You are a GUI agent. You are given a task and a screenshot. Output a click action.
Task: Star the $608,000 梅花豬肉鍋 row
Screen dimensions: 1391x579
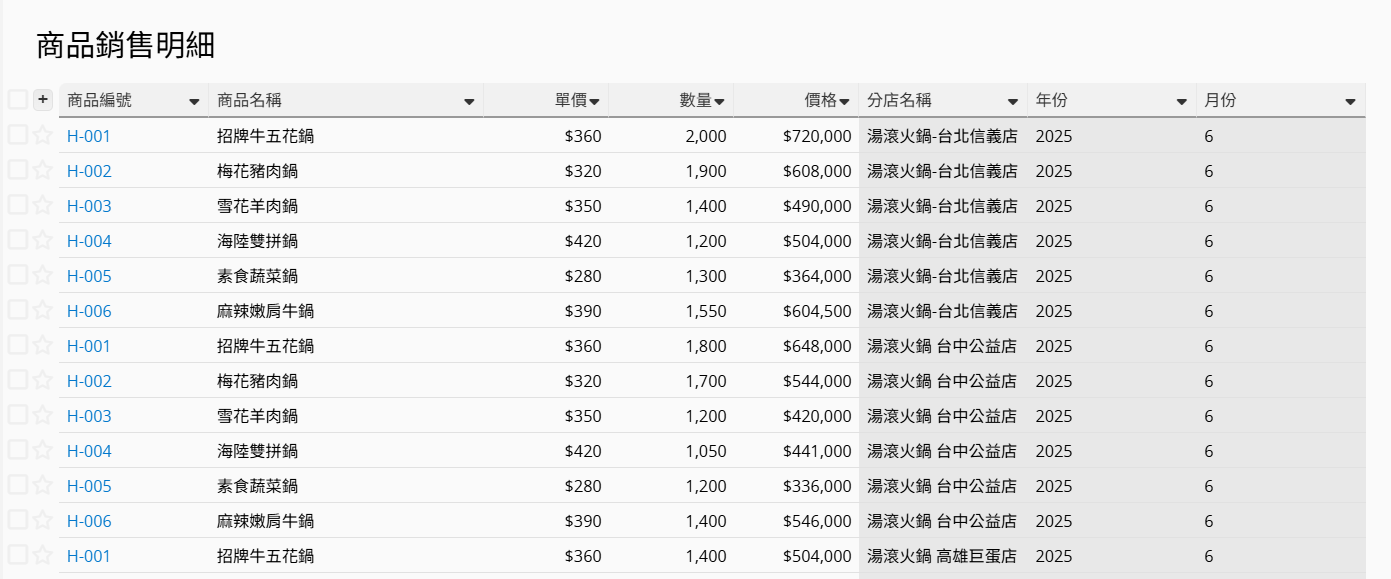[42, 170]
